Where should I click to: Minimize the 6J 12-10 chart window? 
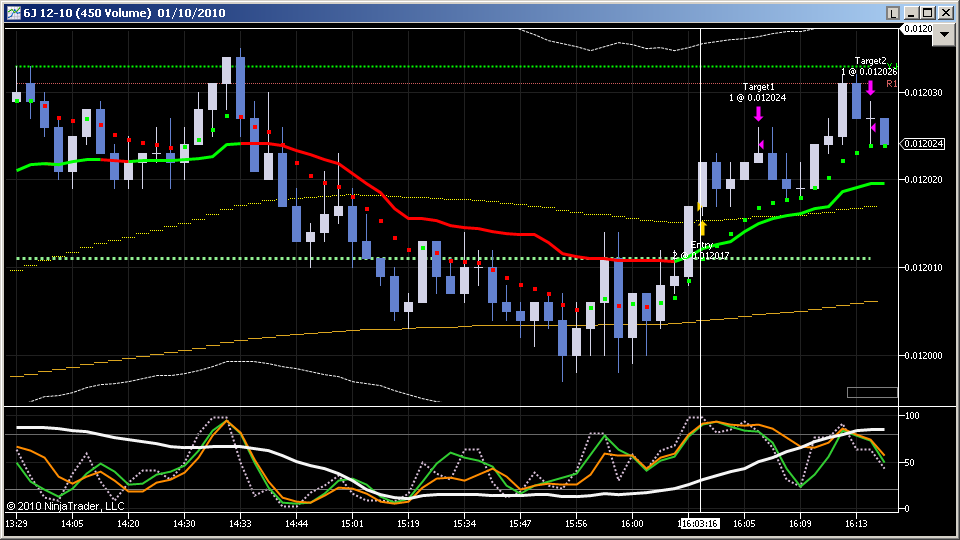(x=912, y=13)
